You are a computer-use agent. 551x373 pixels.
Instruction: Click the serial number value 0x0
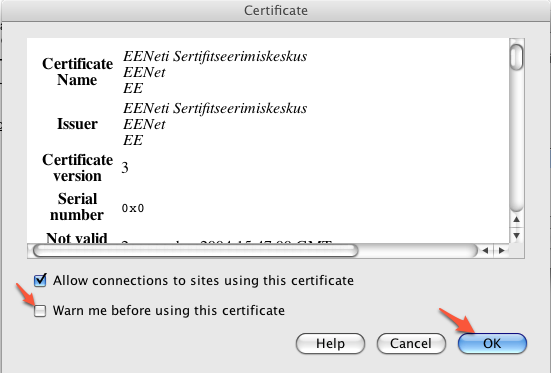133,208
